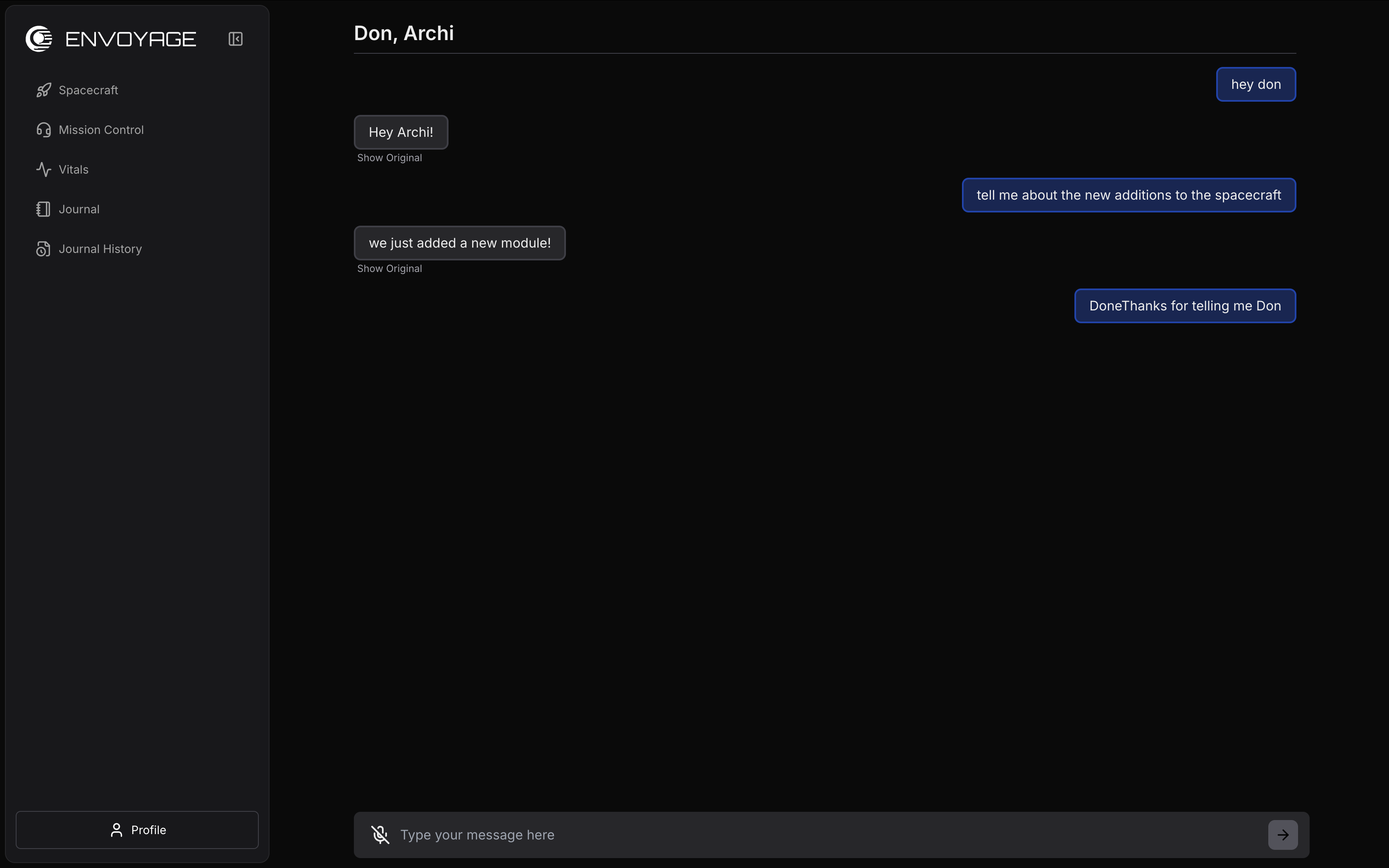The height and width of the screenshot is (868, 1389).
Task: Open the Journal History menu item
Action: click(x=100, y=248)
